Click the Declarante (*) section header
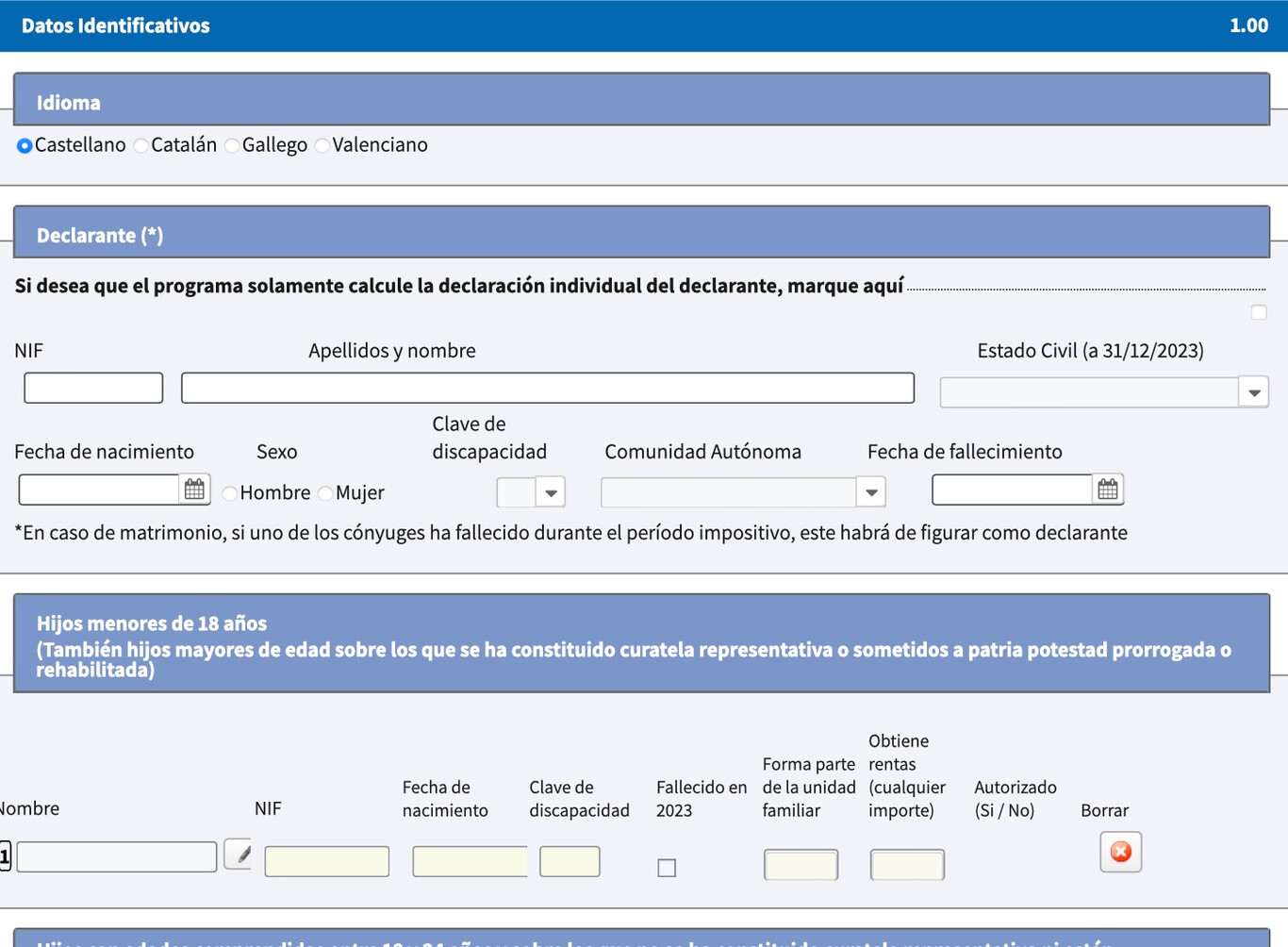 click(x=641, y=233)
